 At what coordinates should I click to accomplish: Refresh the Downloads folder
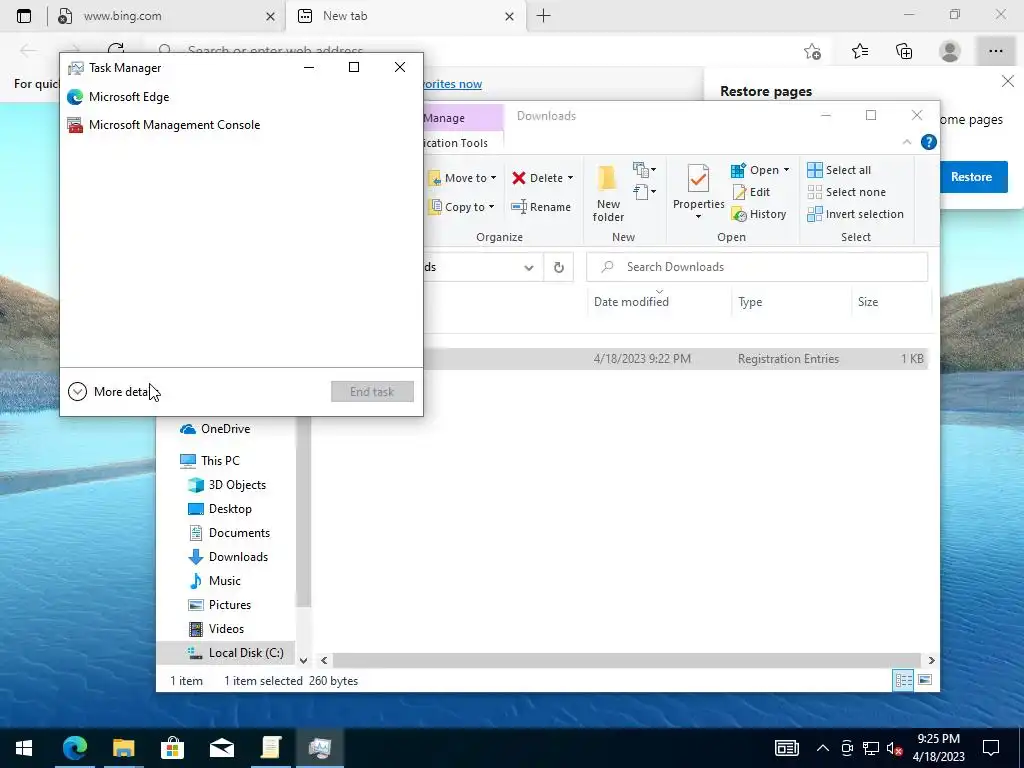click(558, 267)
